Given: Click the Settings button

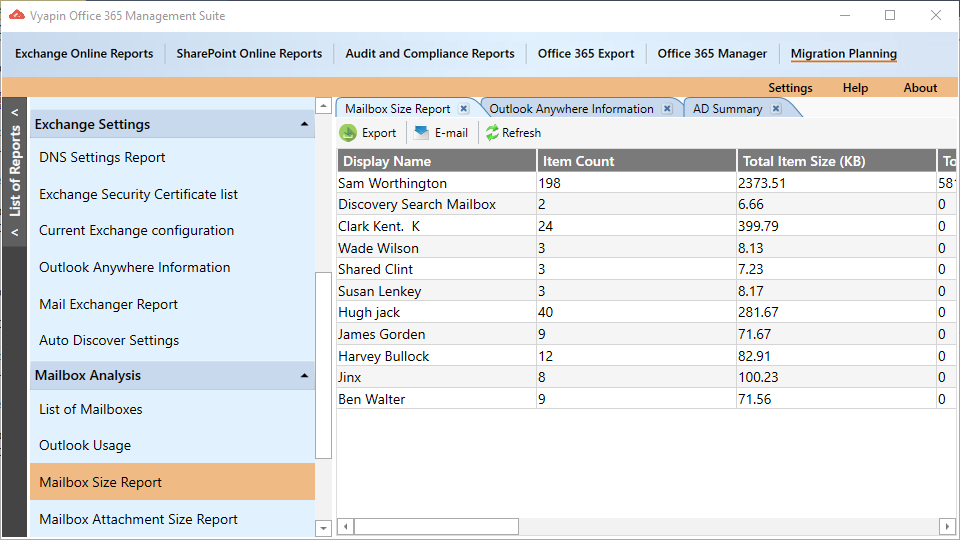Looking at the screenshot, I should (x=790, y=88).
